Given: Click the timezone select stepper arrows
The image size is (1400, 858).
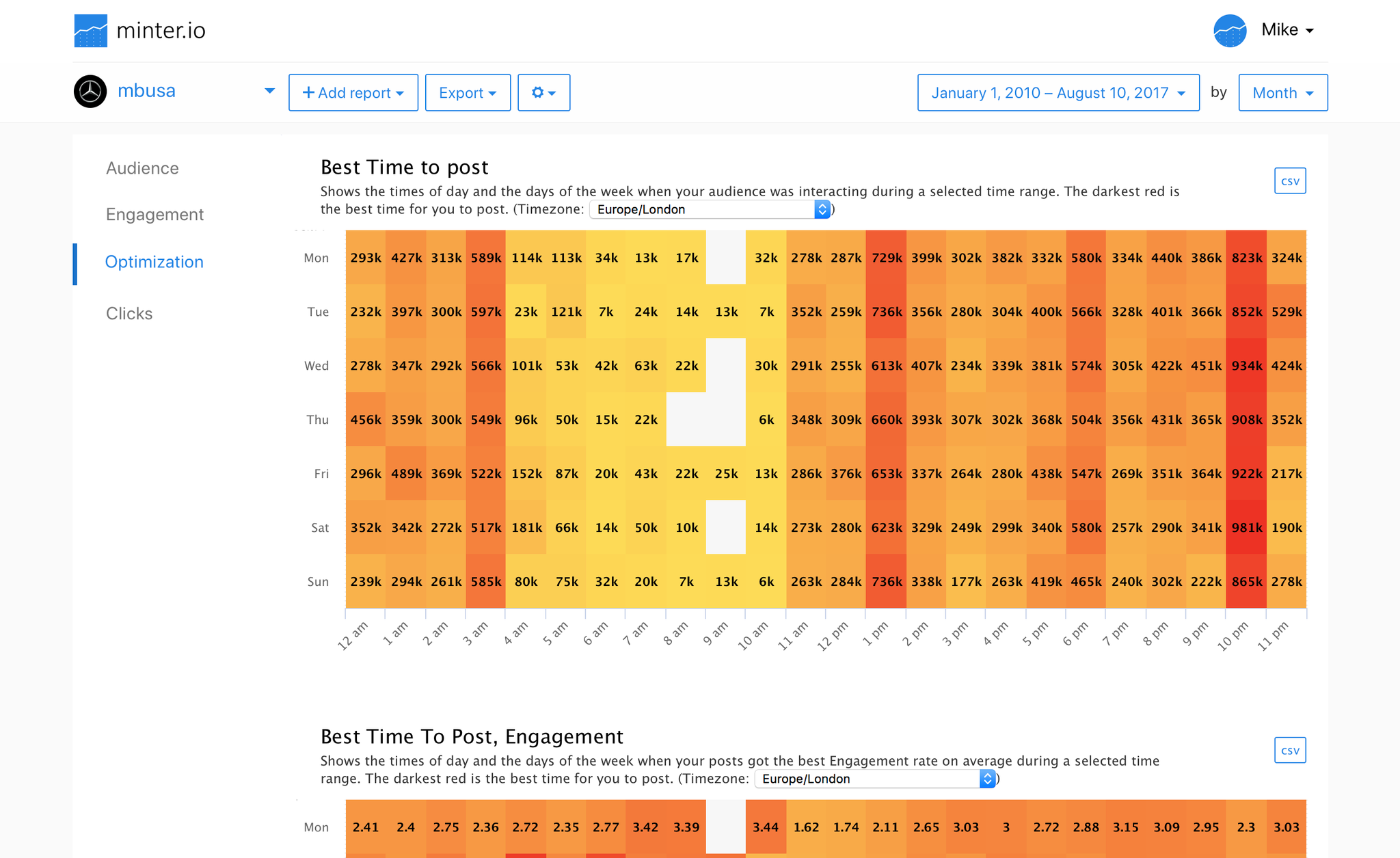Looking at the screenshot, I should (x=822, y=209).
